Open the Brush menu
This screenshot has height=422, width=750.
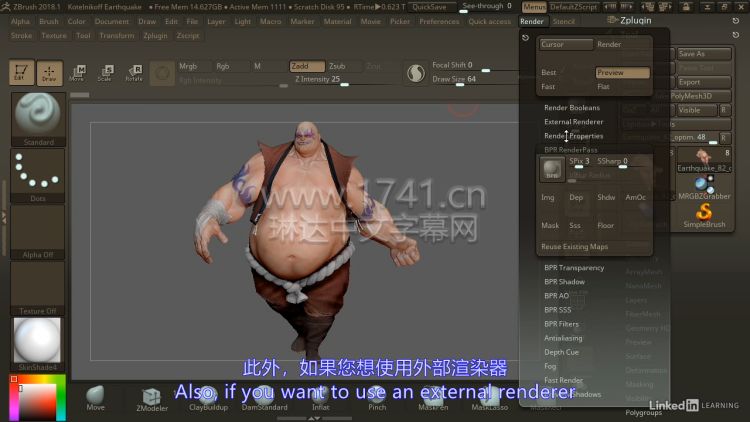[49, 22]
